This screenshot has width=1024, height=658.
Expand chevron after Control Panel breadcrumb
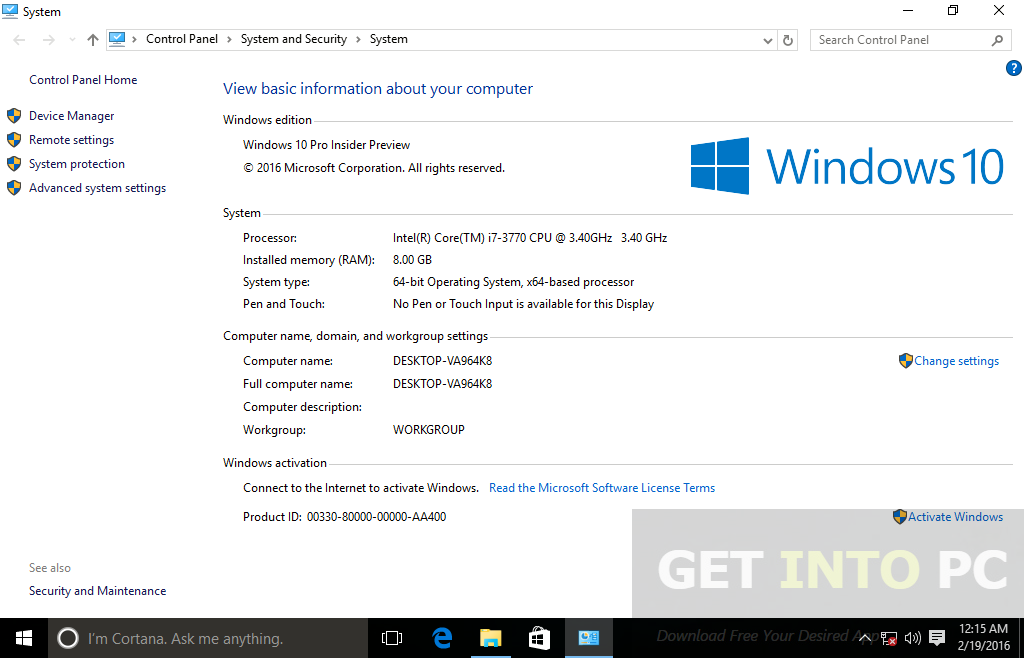(229, 40)
